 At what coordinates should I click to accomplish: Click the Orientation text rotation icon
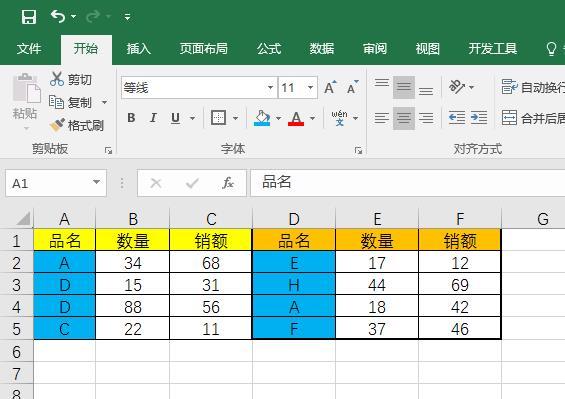pos(457,87)
